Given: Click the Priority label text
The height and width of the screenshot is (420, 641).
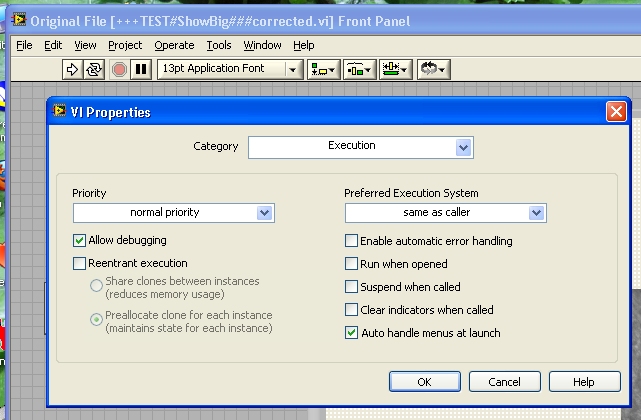Looking at the screenshot, I should (89, 193).
